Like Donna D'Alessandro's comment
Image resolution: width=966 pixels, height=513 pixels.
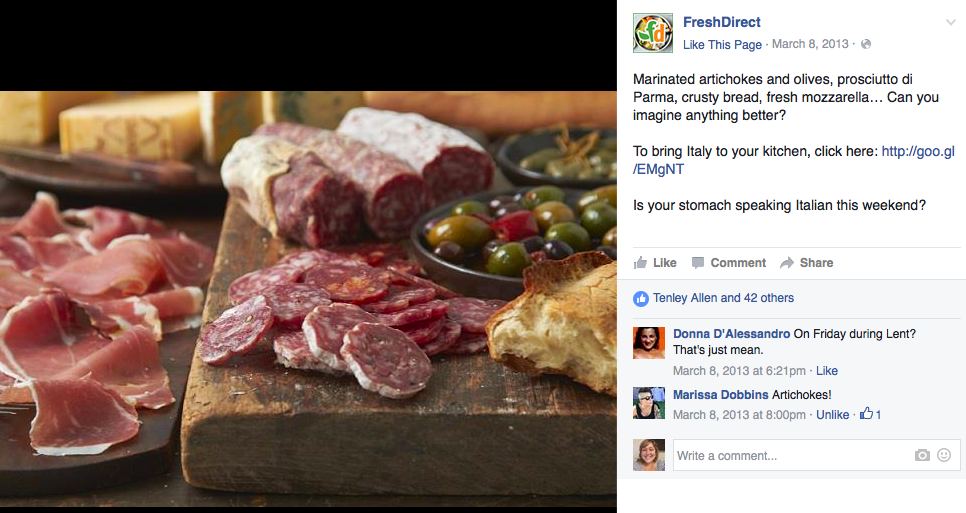tap(827, 371)
